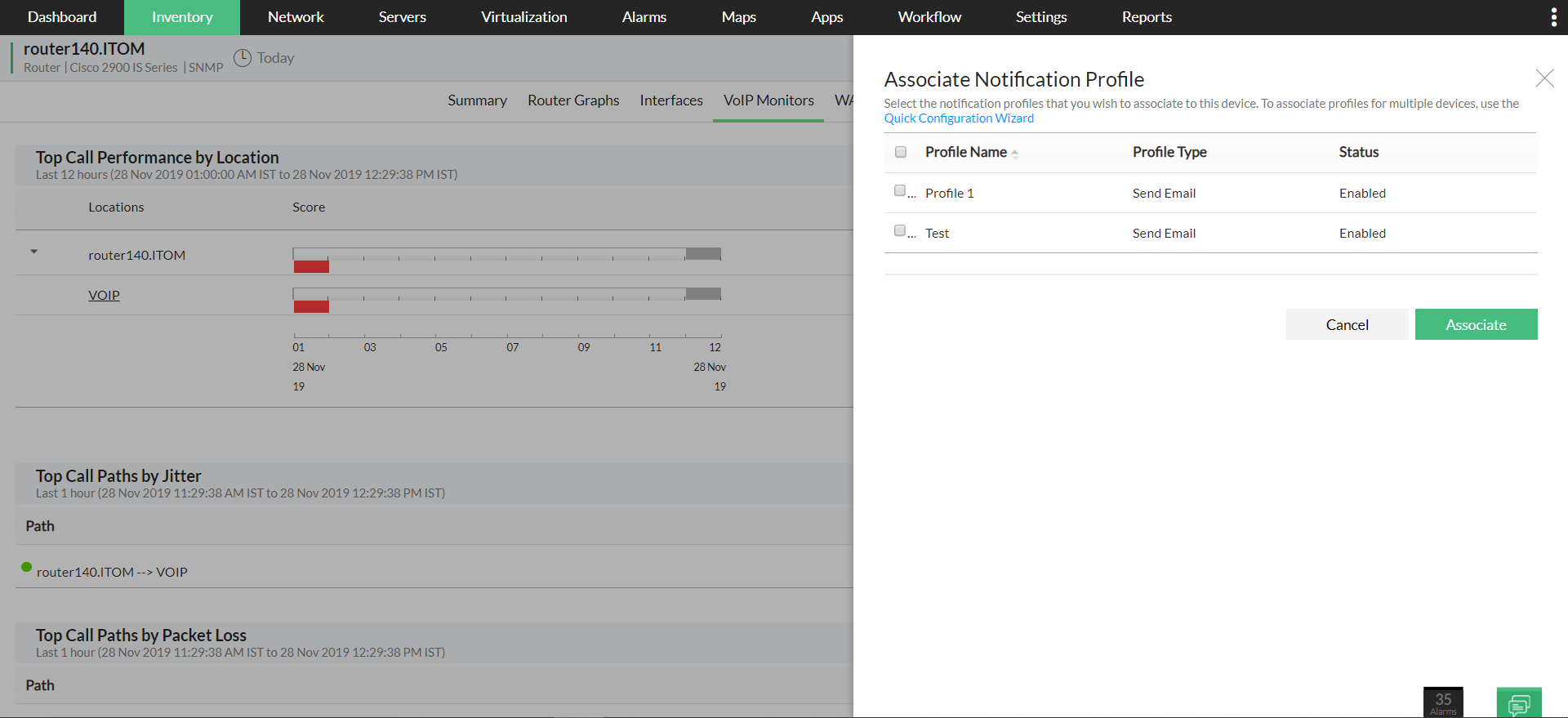Toggle the select-all profiles checkbox
Screen dimensions: 1568x718
tap(901, 152)
